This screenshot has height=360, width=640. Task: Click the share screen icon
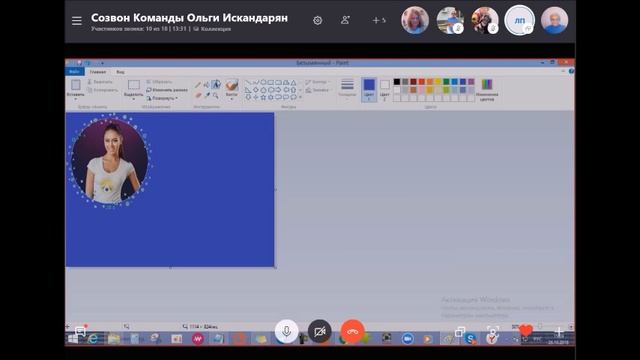460,331
